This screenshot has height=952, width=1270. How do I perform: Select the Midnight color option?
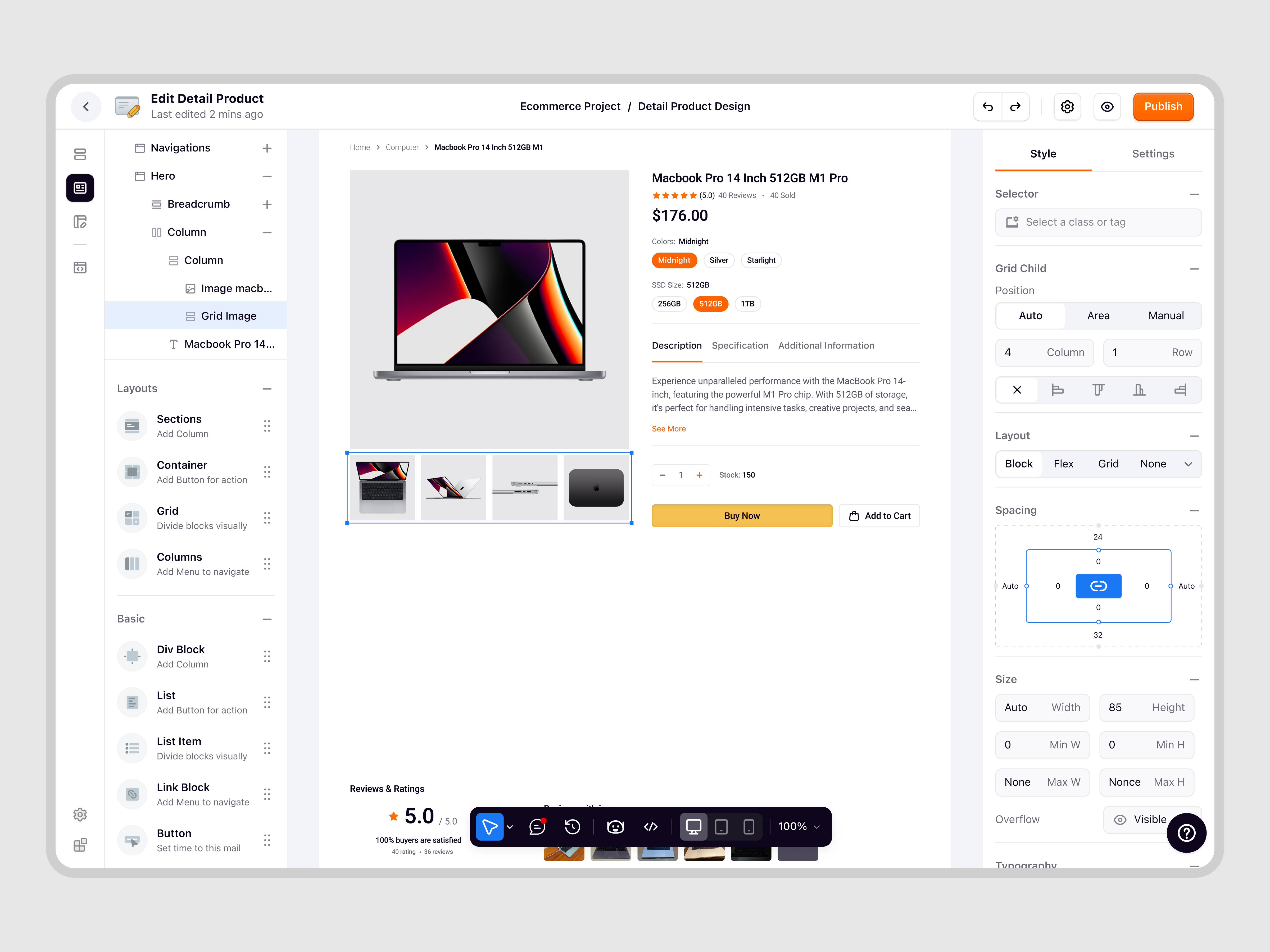pyautogui.click(x=674, y=260)
